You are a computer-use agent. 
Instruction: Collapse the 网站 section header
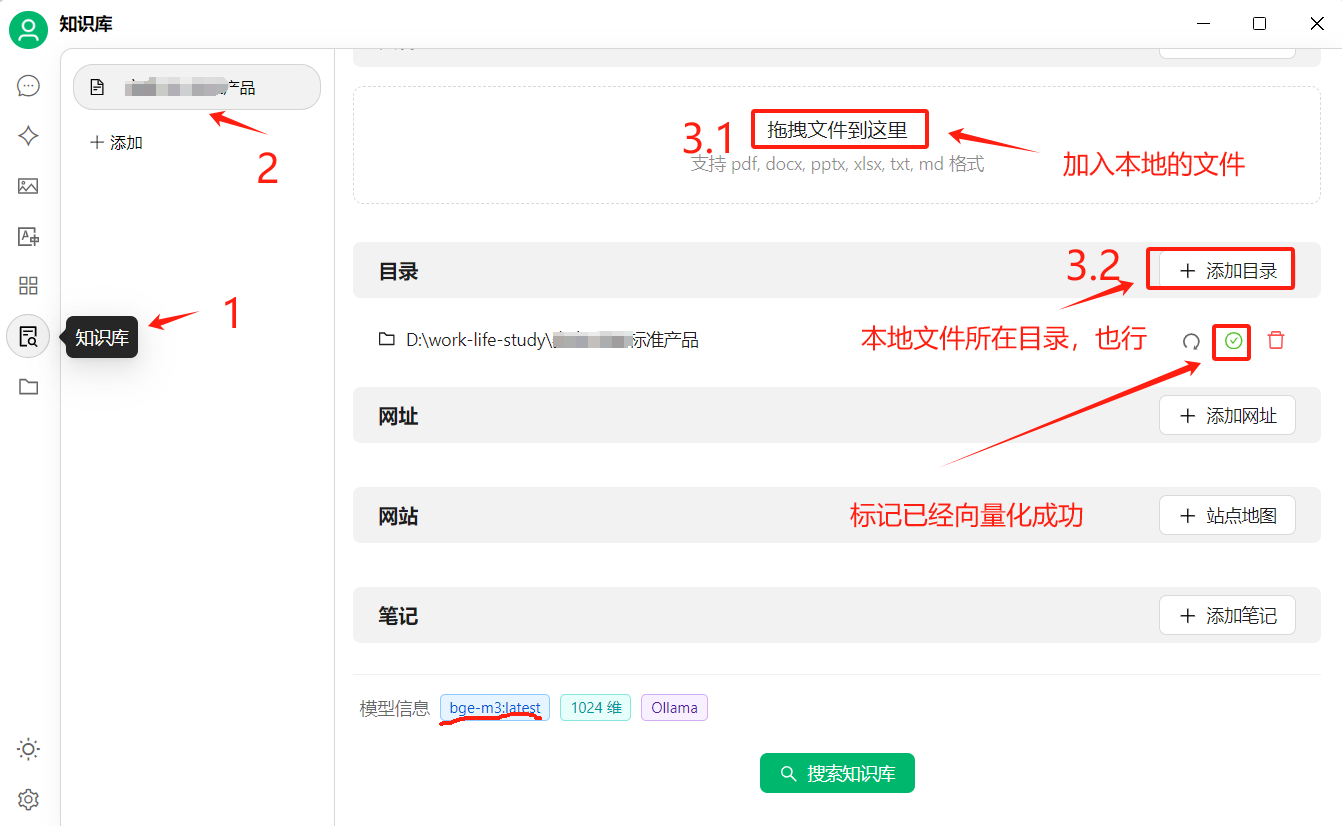tap(837, 516)
